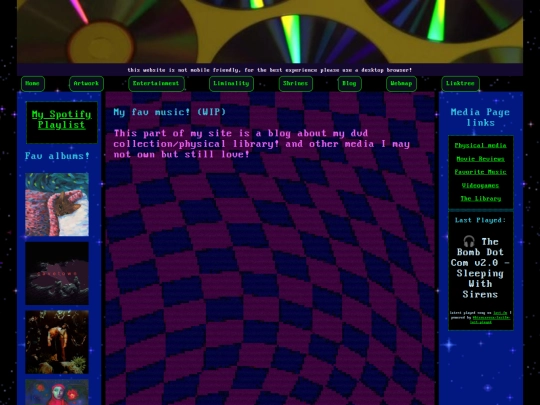The image size is (540, 405).
Task: Click the CD discs header banner image
Action: (x=270, y=31)
